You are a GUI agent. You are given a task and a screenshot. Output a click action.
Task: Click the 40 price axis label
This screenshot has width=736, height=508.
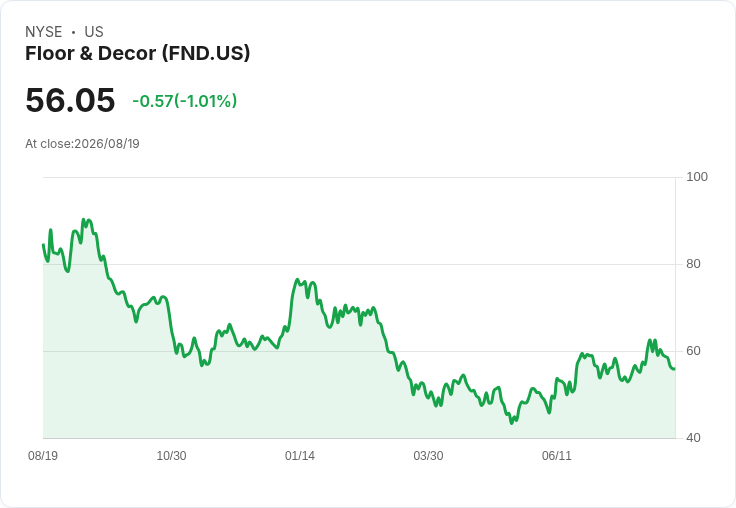coord(693,438)
